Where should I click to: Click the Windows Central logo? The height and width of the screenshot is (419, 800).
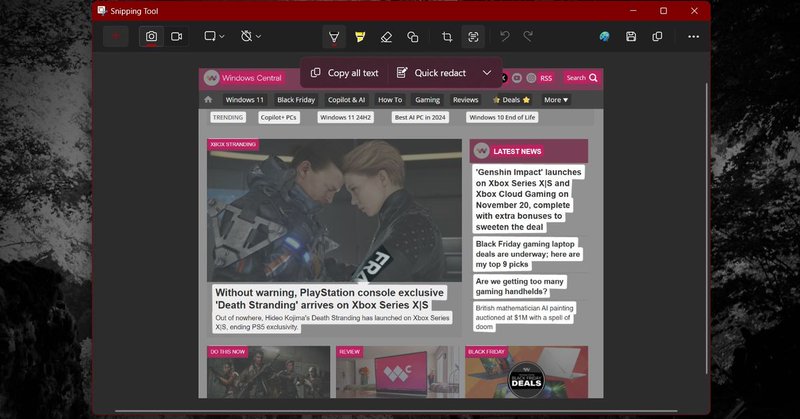click(243, 78)
